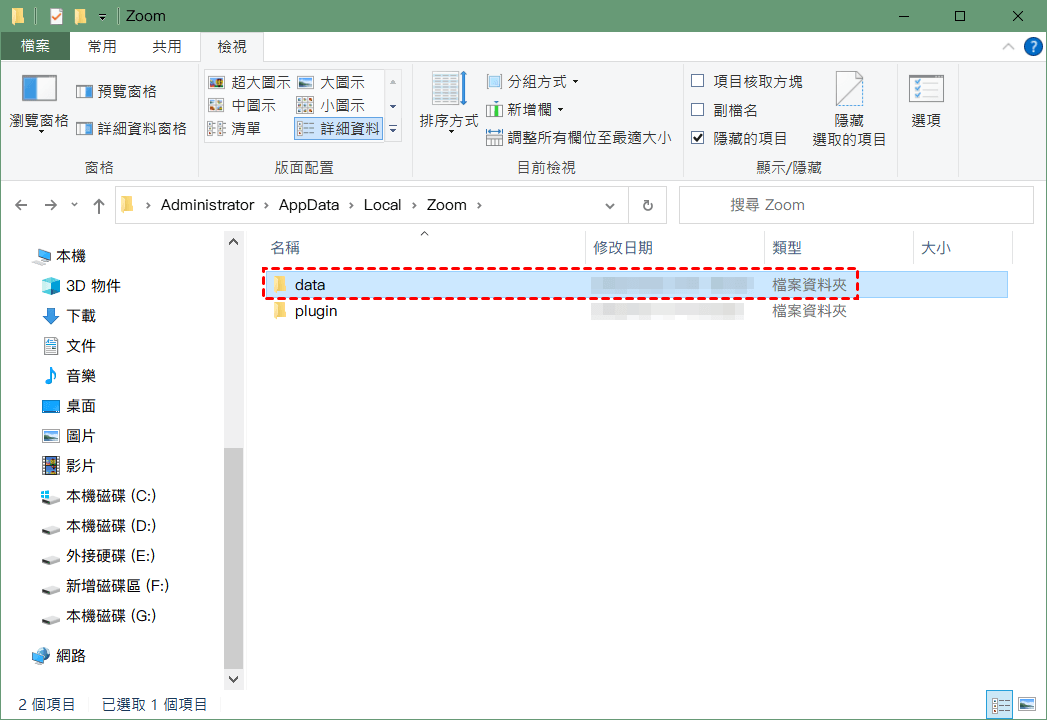Viewport: 1047px width, 720px height.
Task: Sort by the 名稱 name column
Action: [425, 248]
